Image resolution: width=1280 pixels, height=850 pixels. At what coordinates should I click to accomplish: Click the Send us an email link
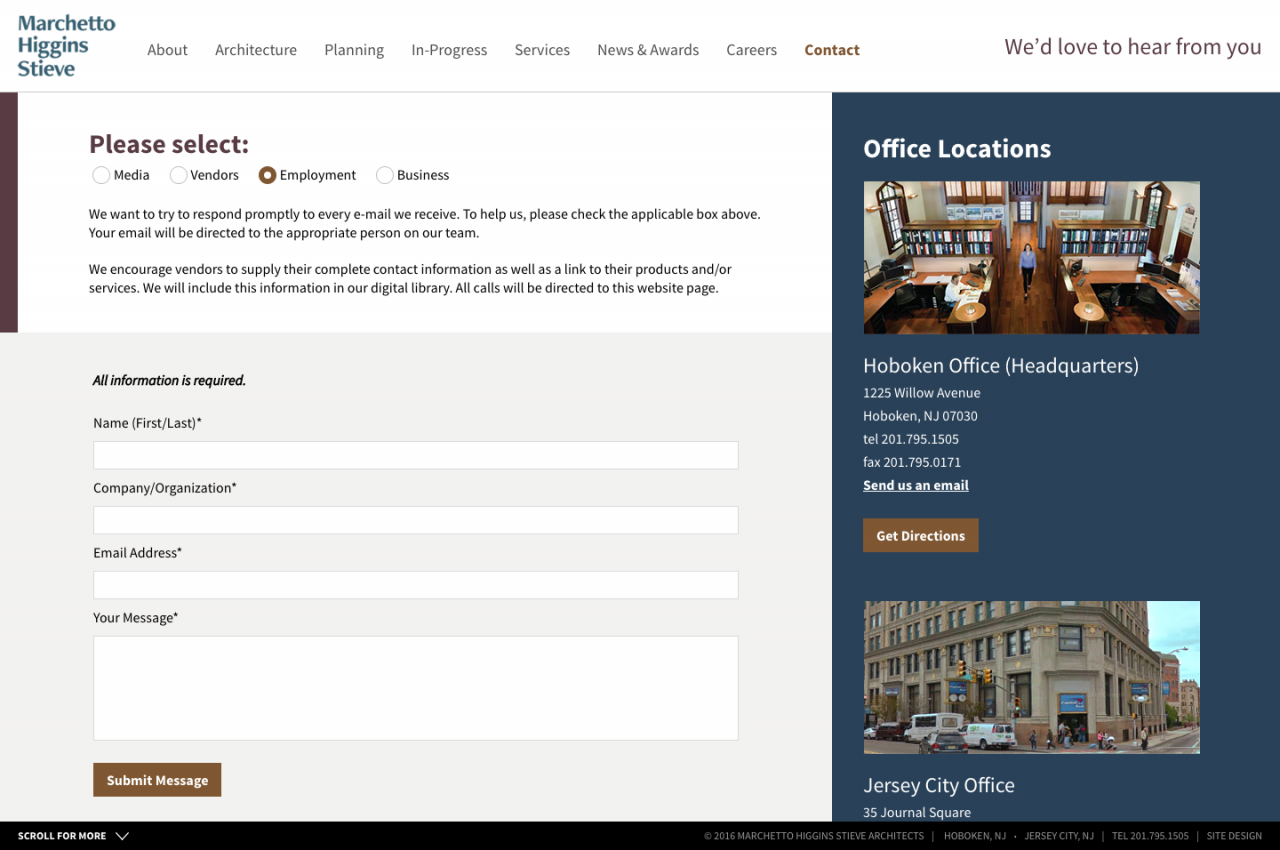916,485
